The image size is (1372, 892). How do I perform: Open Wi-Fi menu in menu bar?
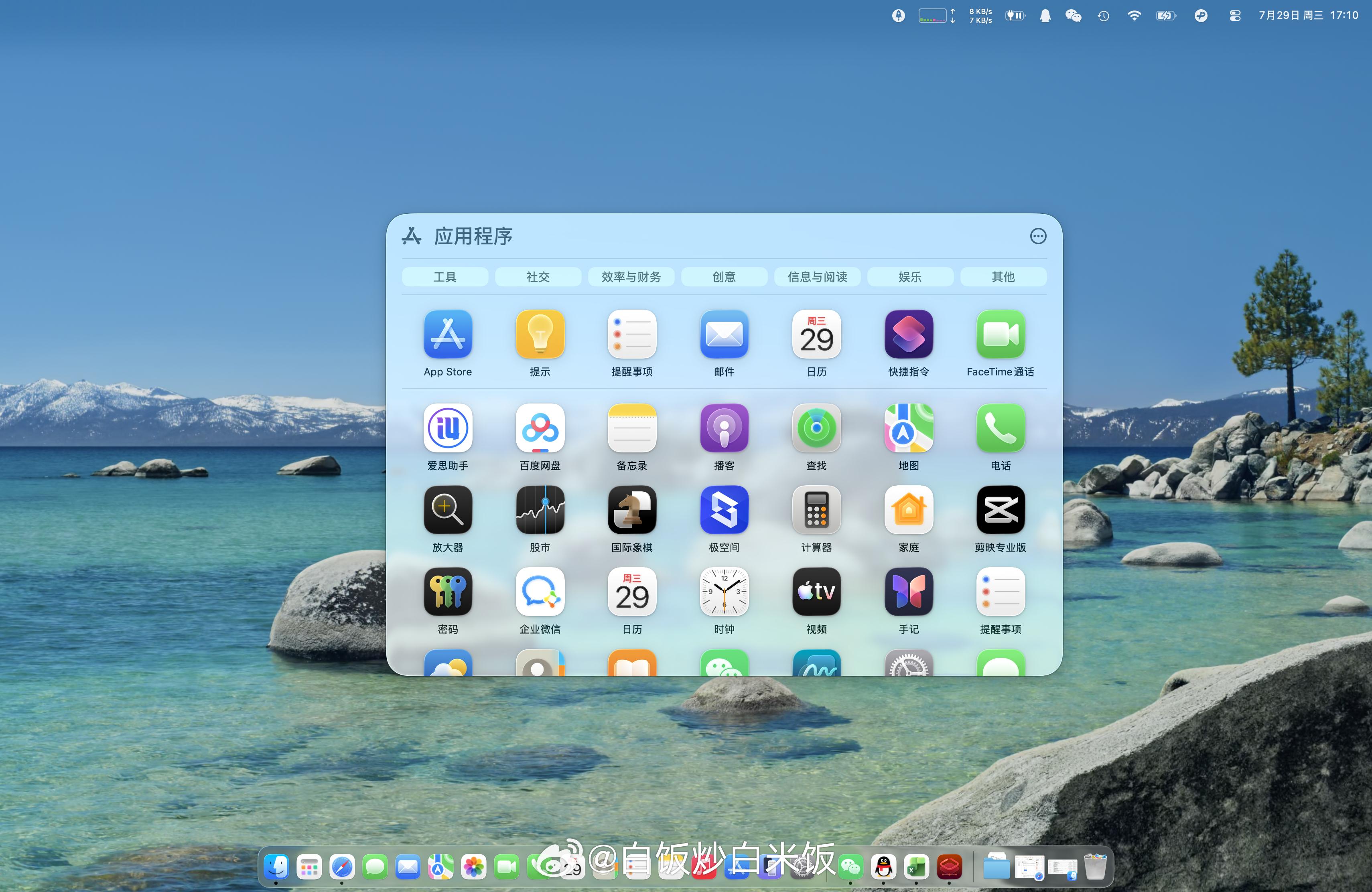click(1134, 16)
